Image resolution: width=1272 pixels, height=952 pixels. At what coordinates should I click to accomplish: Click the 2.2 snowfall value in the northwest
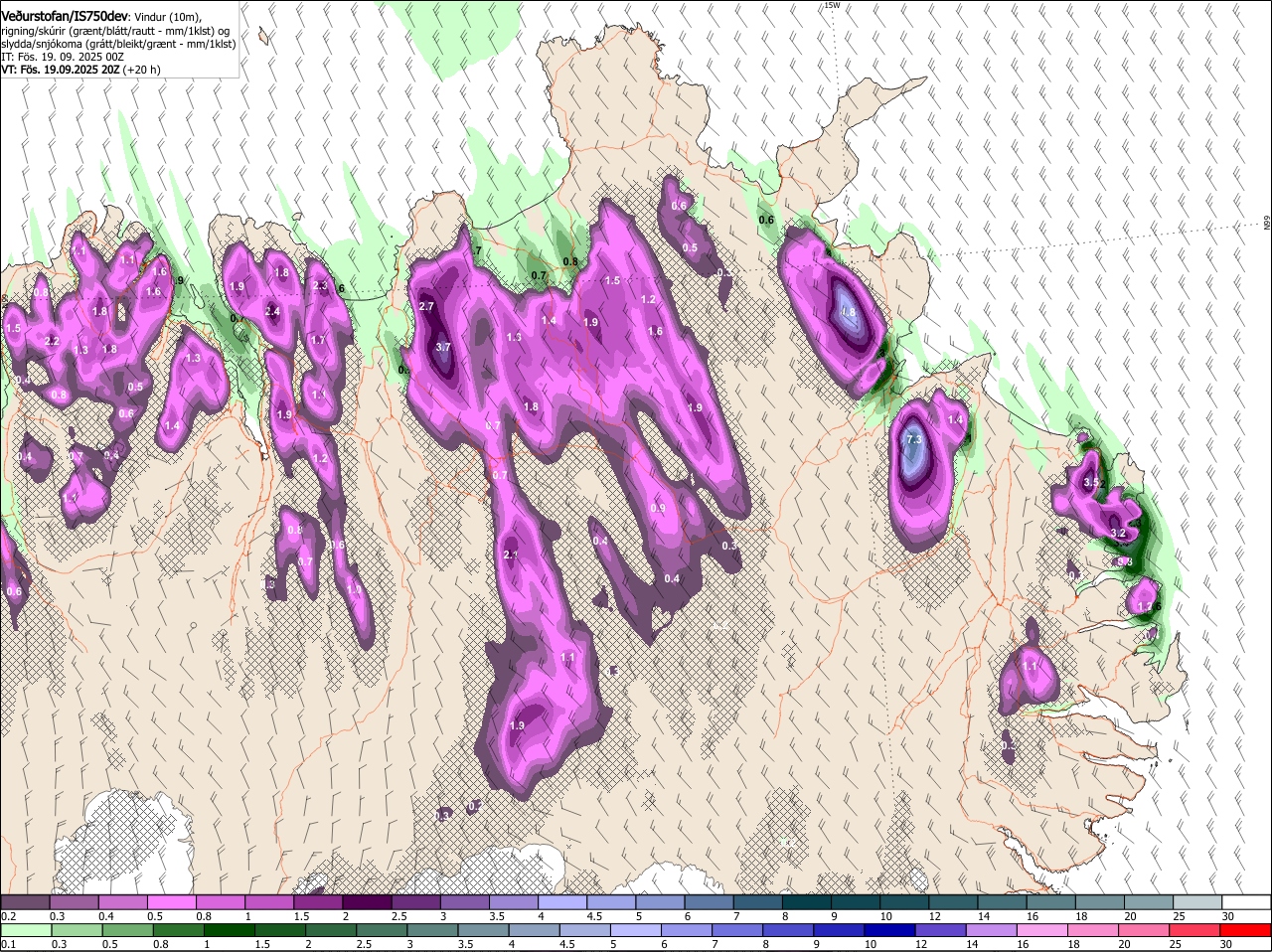[x=53, y=341]
